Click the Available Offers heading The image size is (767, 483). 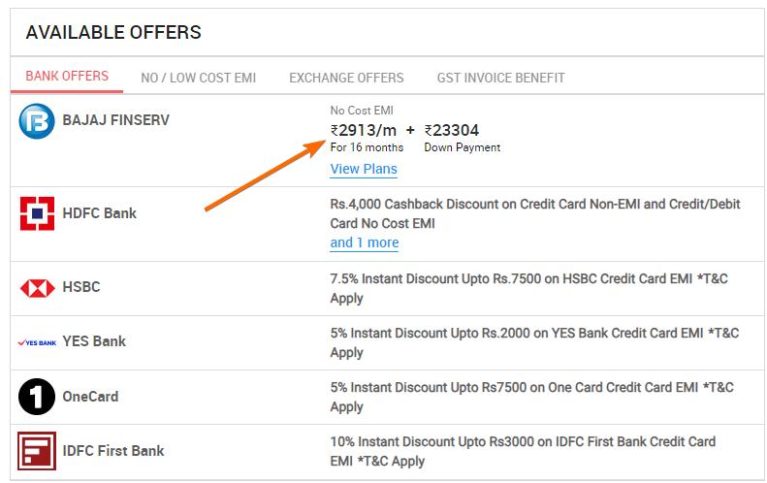coord(113,32)
